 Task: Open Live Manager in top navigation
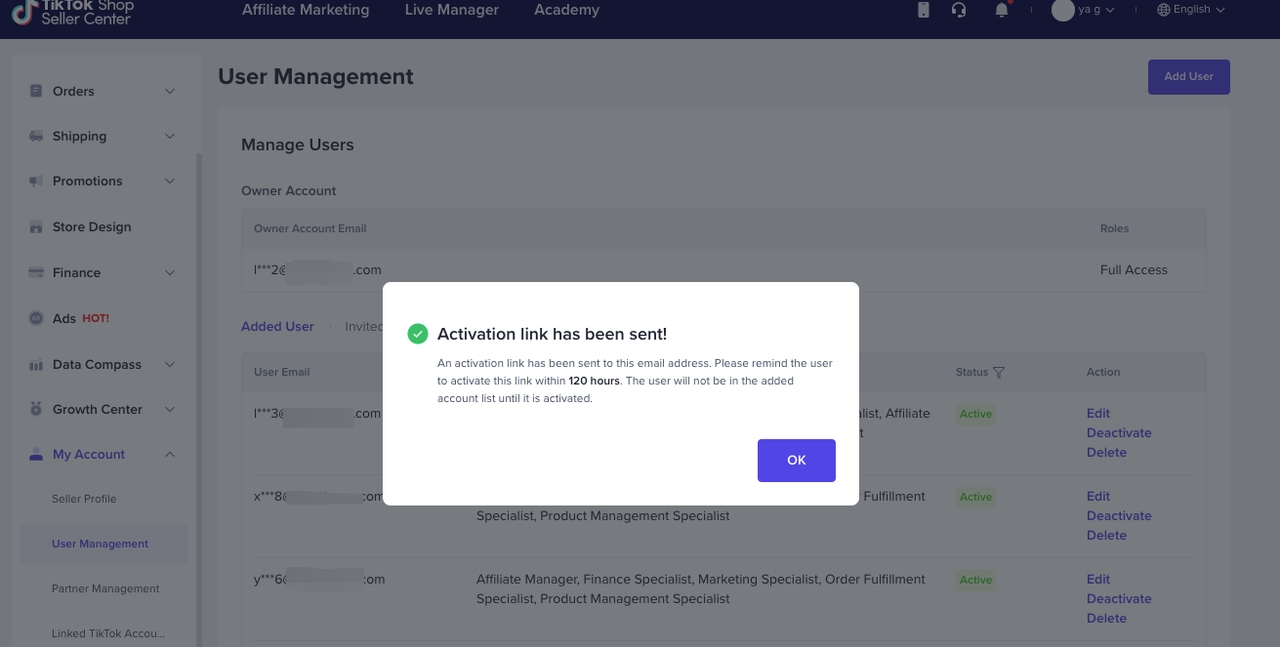pos(451,10)
